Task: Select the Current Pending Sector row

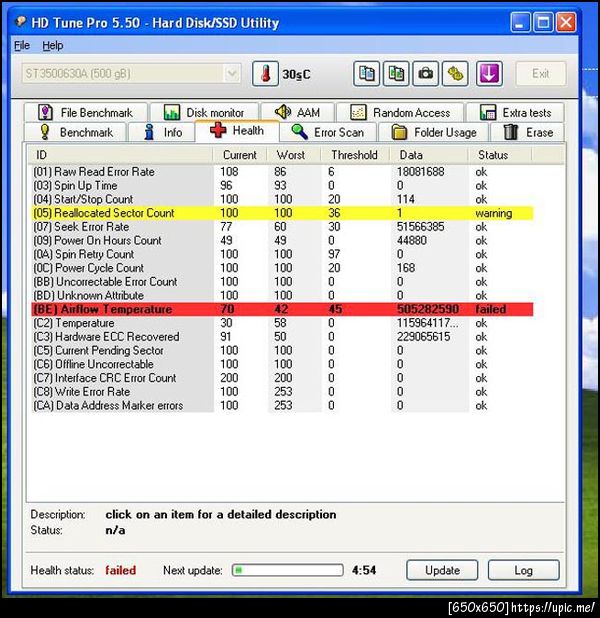Action: point(282,350)
